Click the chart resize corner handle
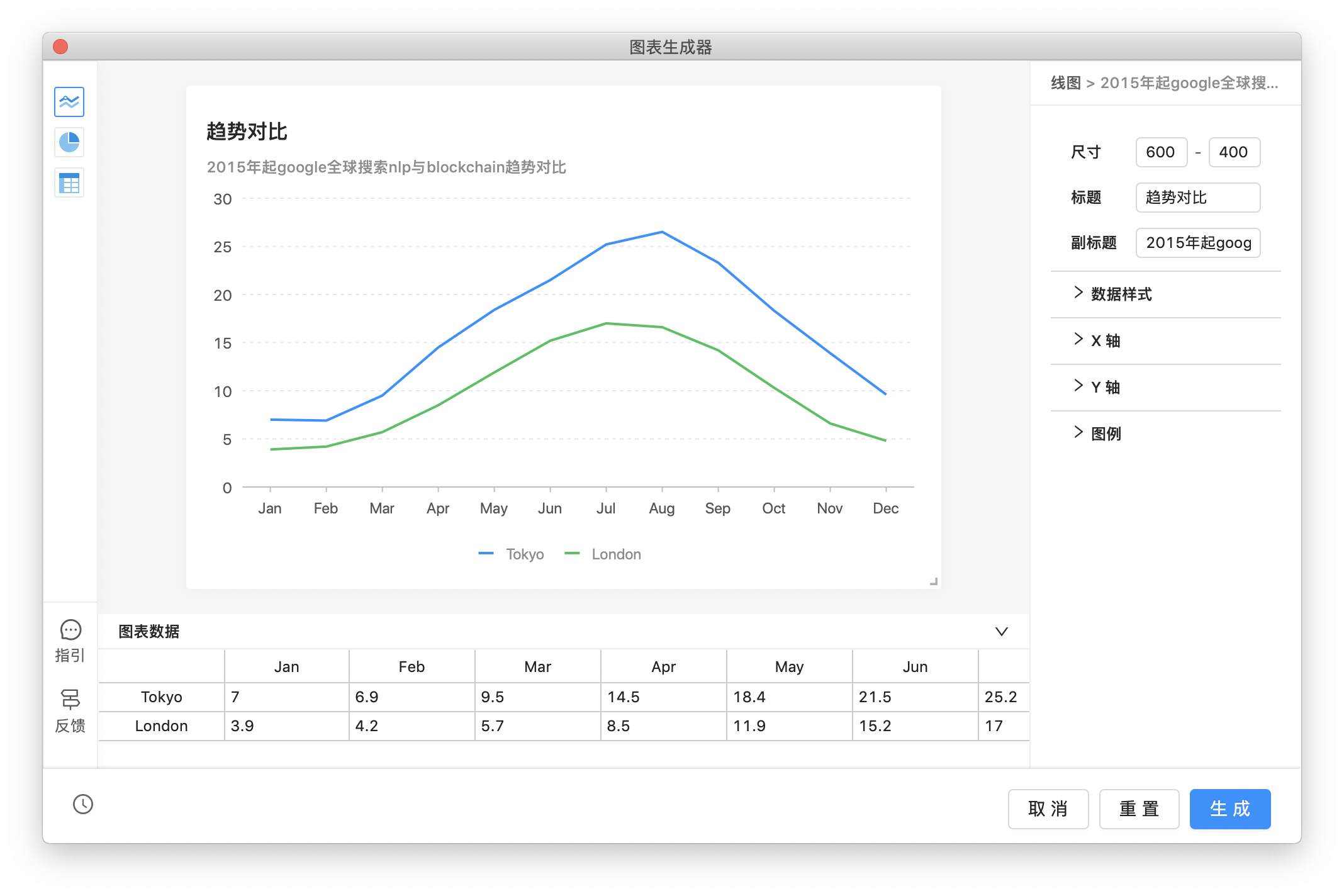This screenshot has width=1344, height=896. [934, 582]
